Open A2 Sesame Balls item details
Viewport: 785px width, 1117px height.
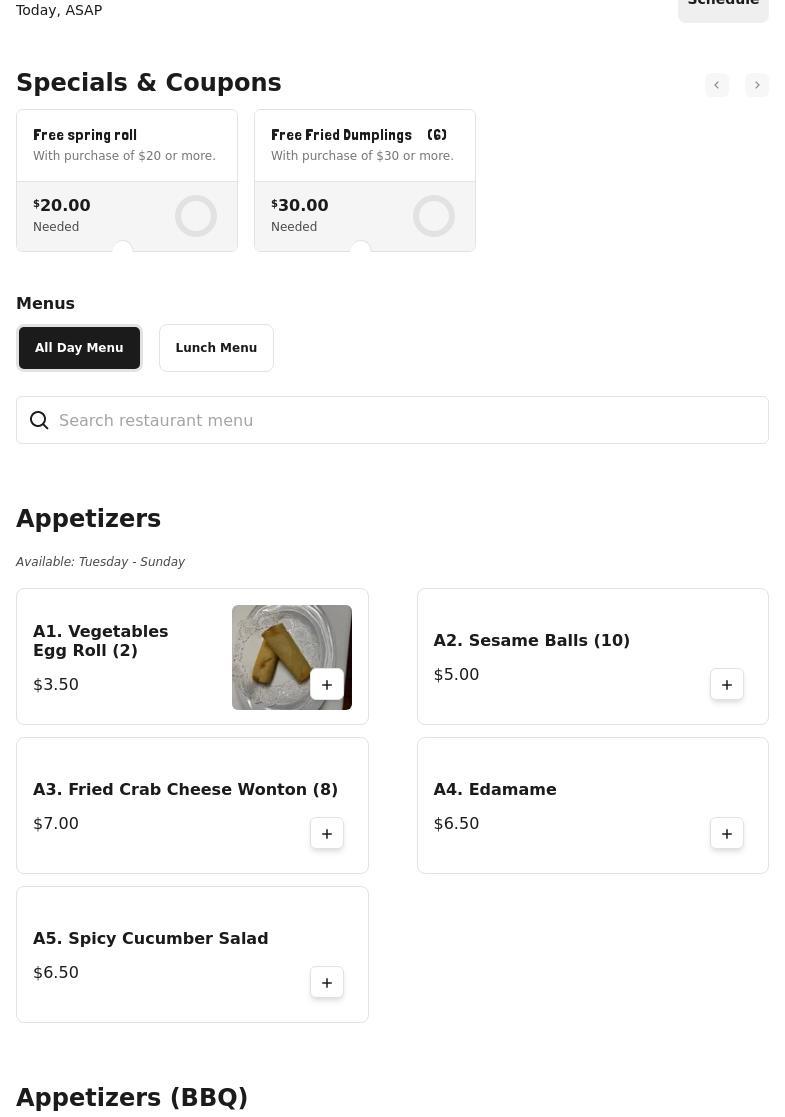tap(532, 641)
